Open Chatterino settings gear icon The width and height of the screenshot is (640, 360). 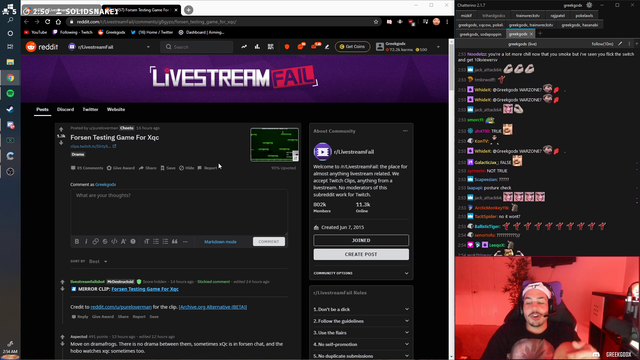(x=589, y=5)
